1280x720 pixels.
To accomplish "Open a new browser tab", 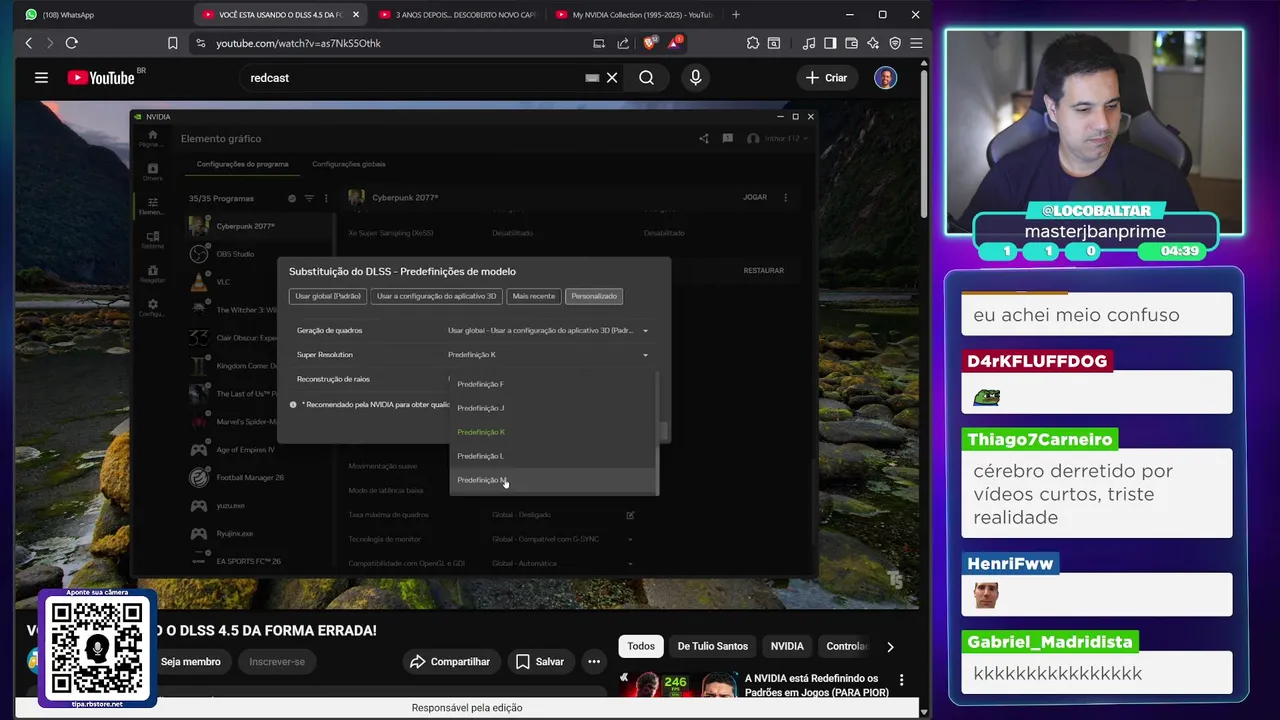I will click(x=736, y=15).
